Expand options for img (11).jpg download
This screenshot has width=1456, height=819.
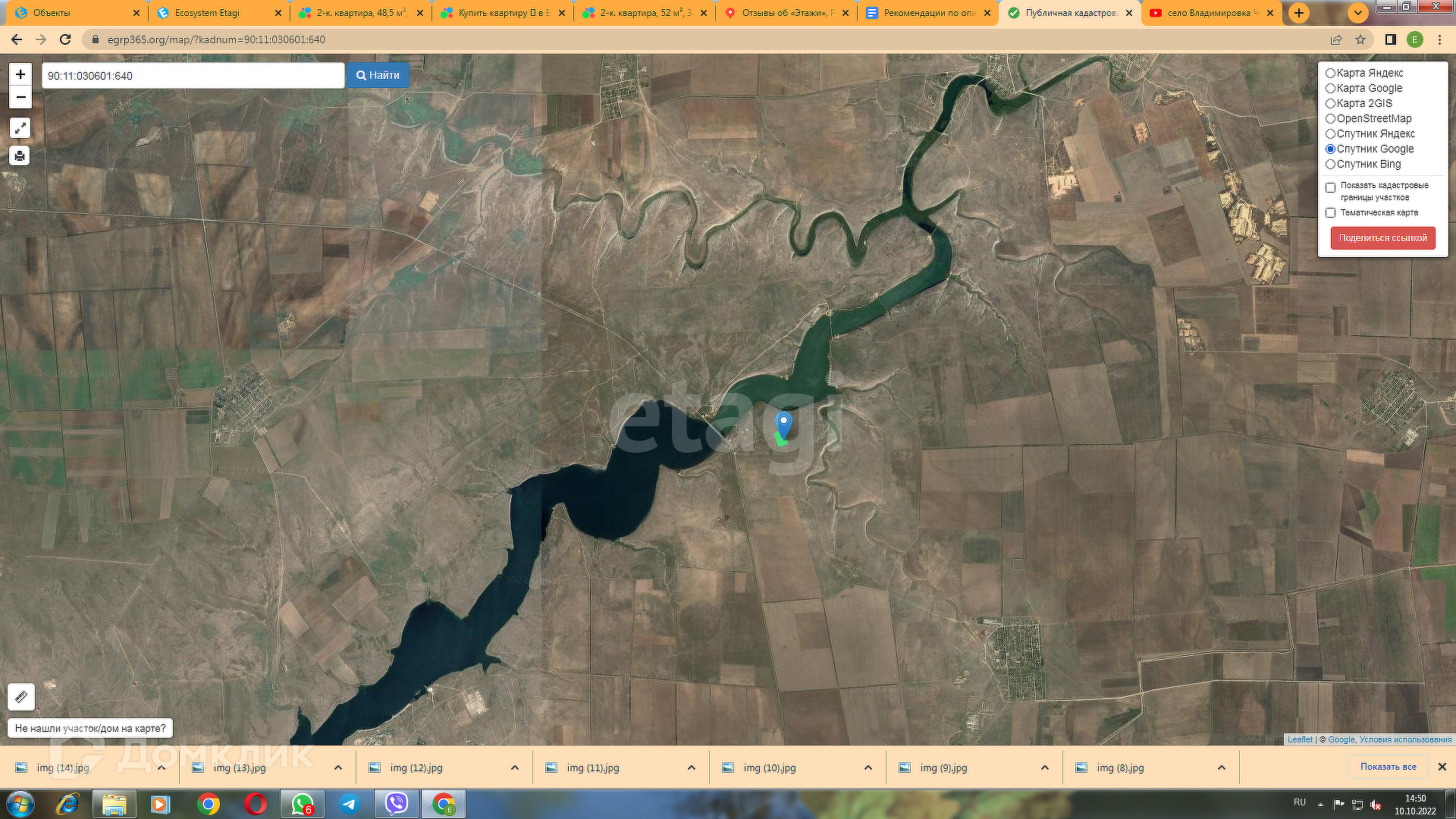click(x=692, y=767)
